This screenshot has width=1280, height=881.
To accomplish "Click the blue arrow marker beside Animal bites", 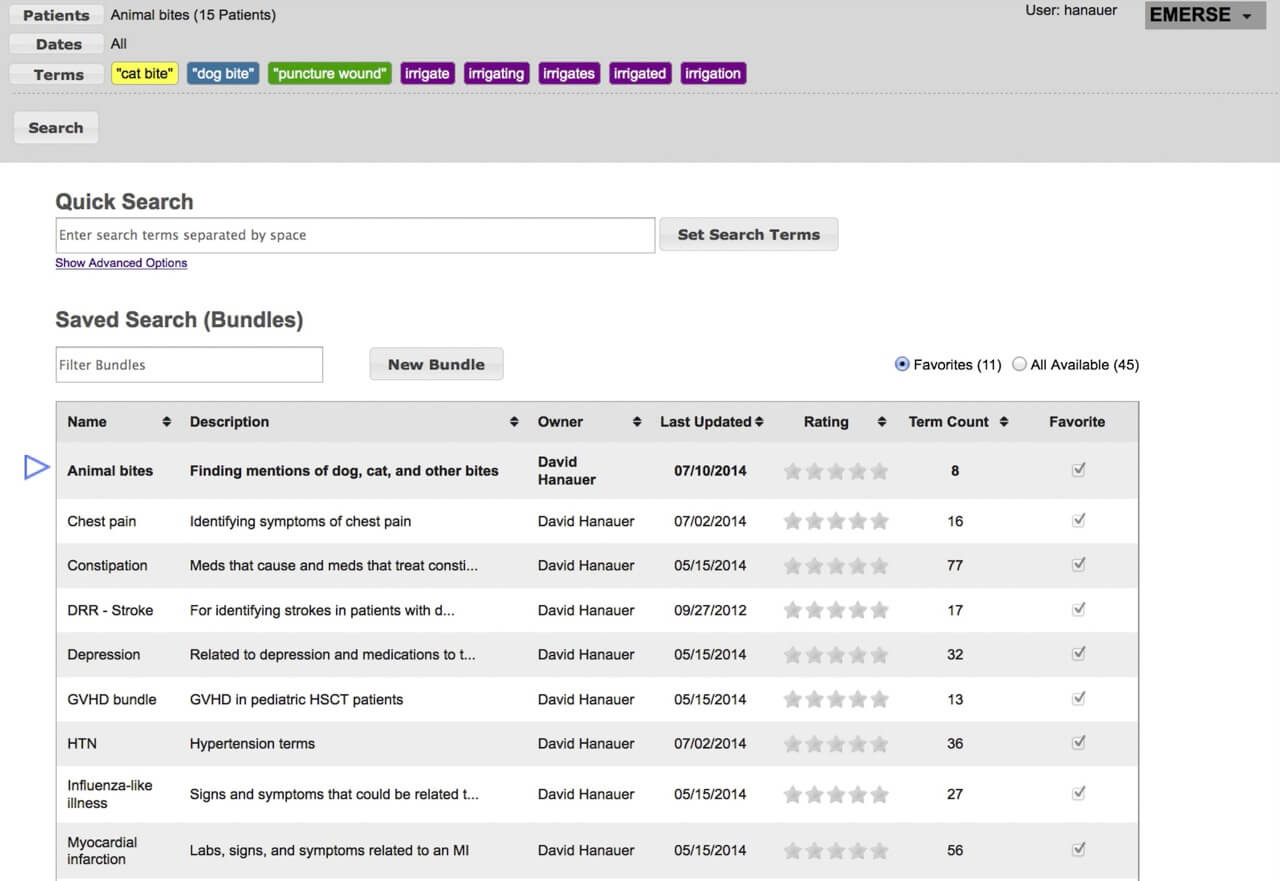I will coord(36,466).
